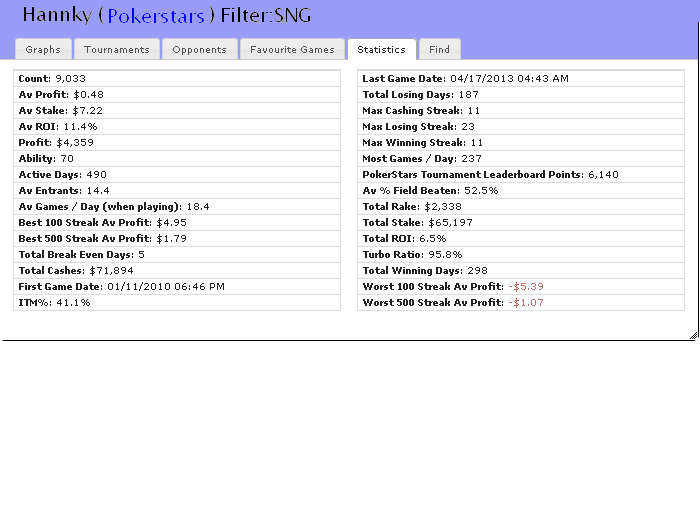
Task: Open the Graphs tab
Action: tap(43, 49)
